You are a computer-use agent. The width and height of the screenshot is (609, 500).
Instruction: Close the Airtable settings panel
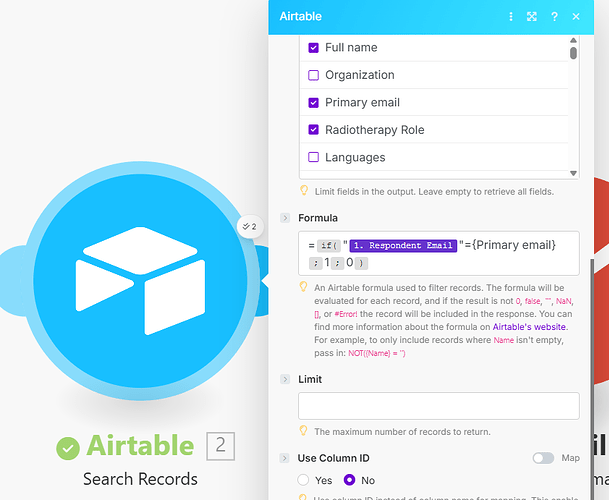coord(576,16)
